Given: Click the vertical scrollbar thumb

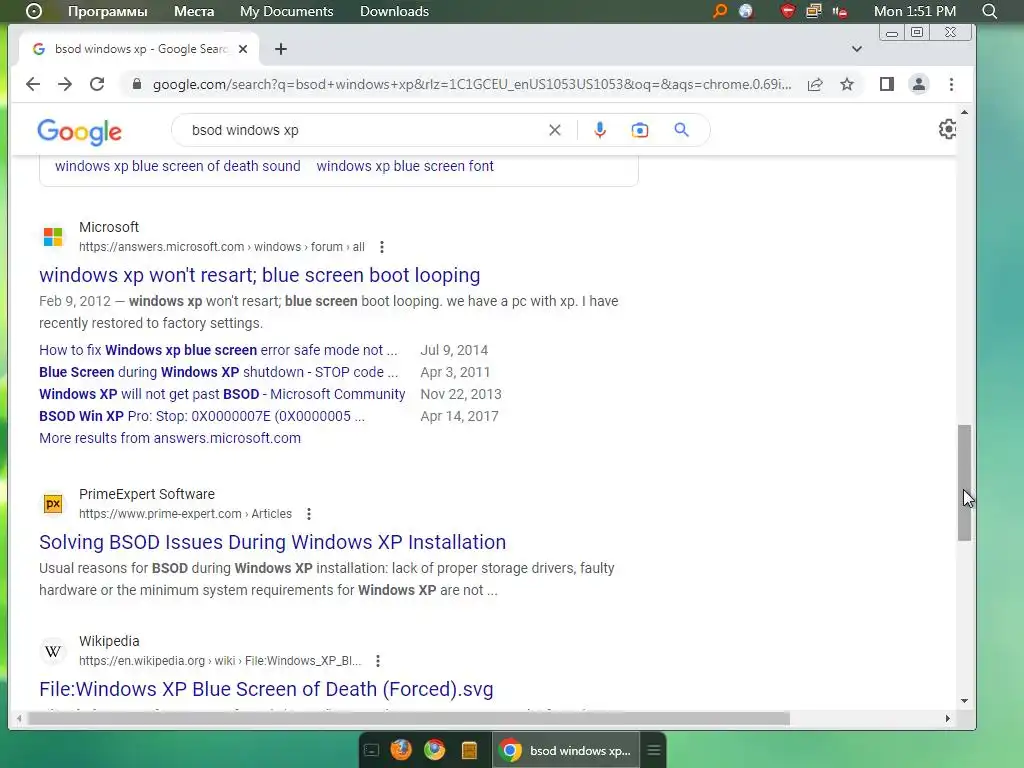Looking at the screenshot, I should tap(965, 482).
